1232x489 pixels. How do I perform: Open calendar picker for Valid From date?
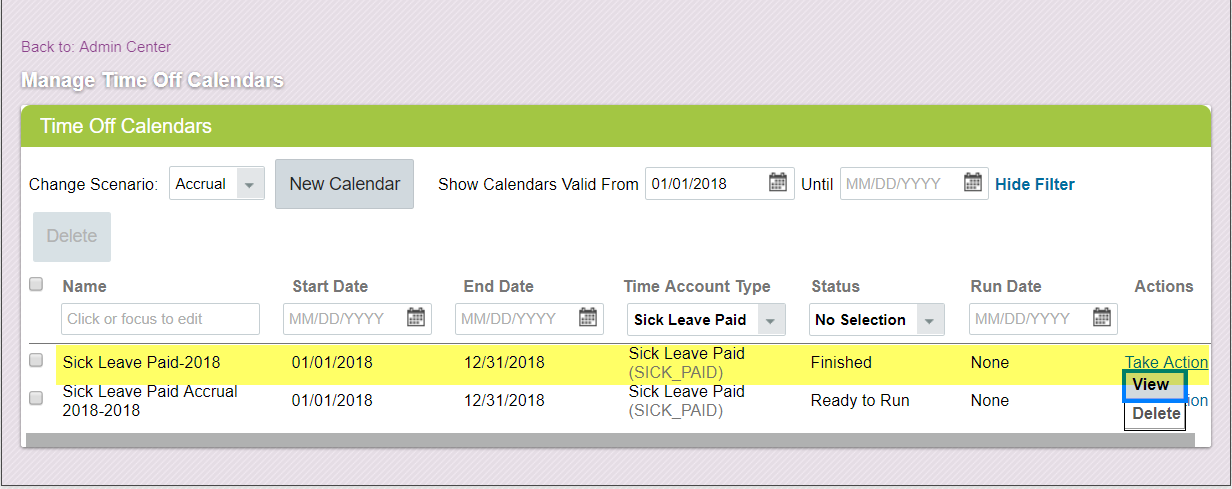click(778, 183)
